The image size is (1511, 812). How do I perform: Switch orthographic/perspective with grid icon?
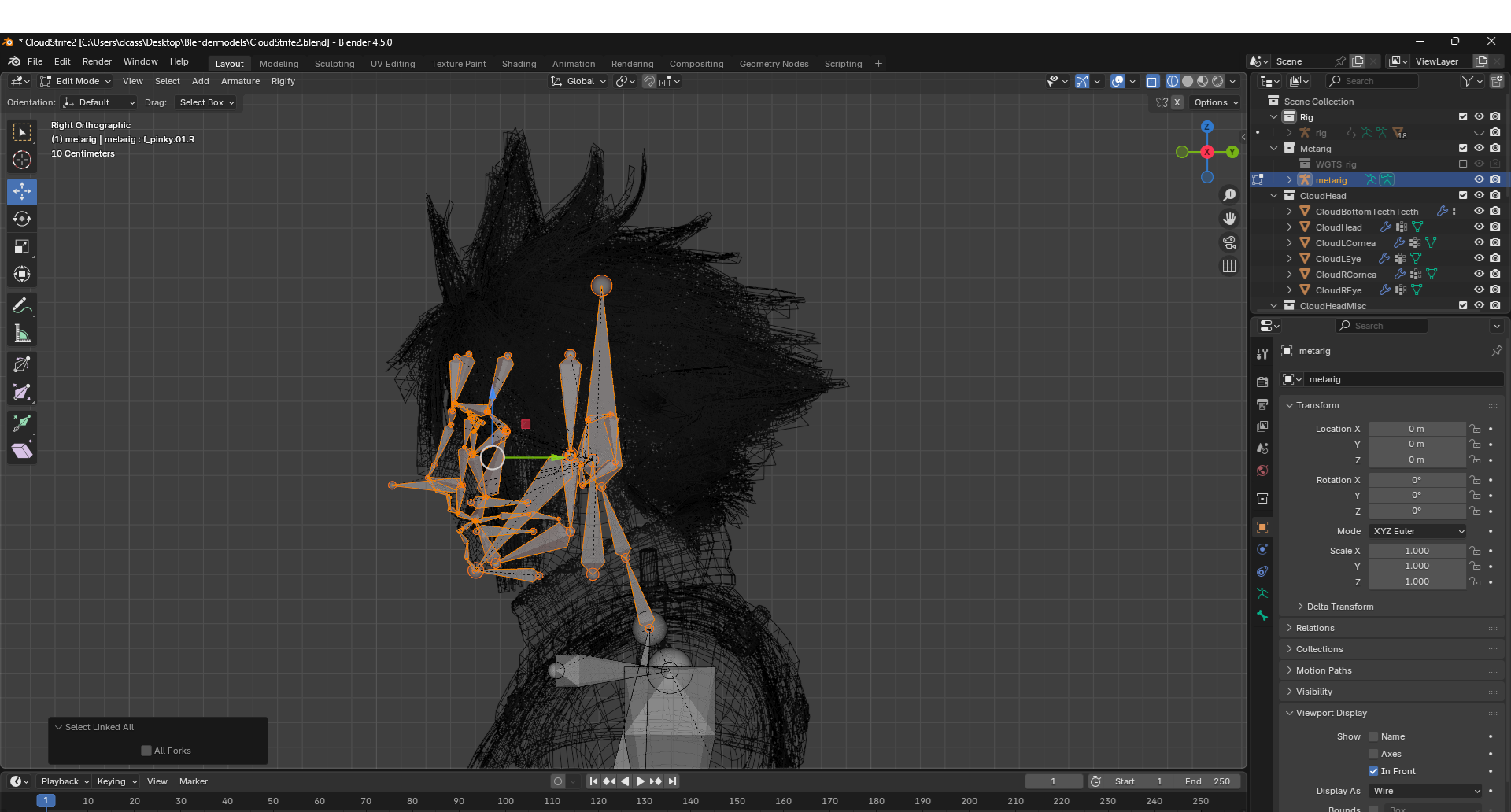pyautogui.click(x=1229, y=266)
